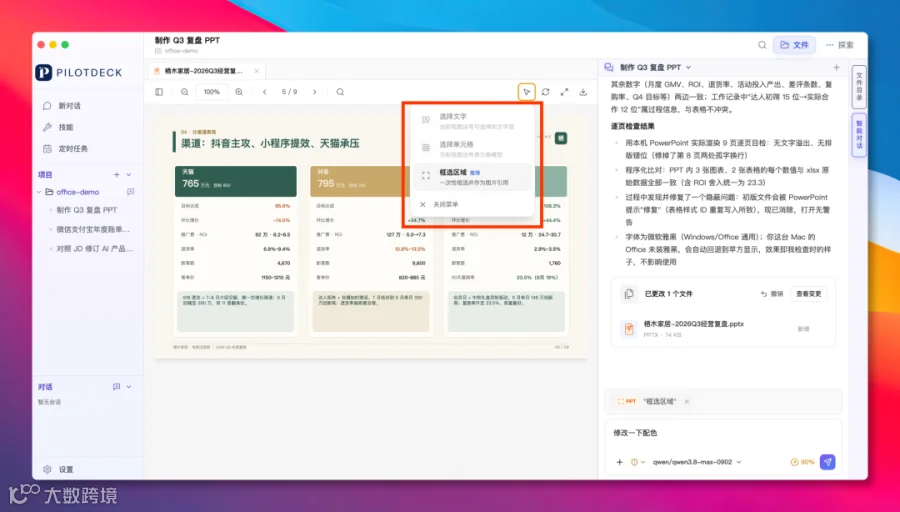Toggle the selection cursor tool
Screen dimensions: 900x512
coord(526,92)
